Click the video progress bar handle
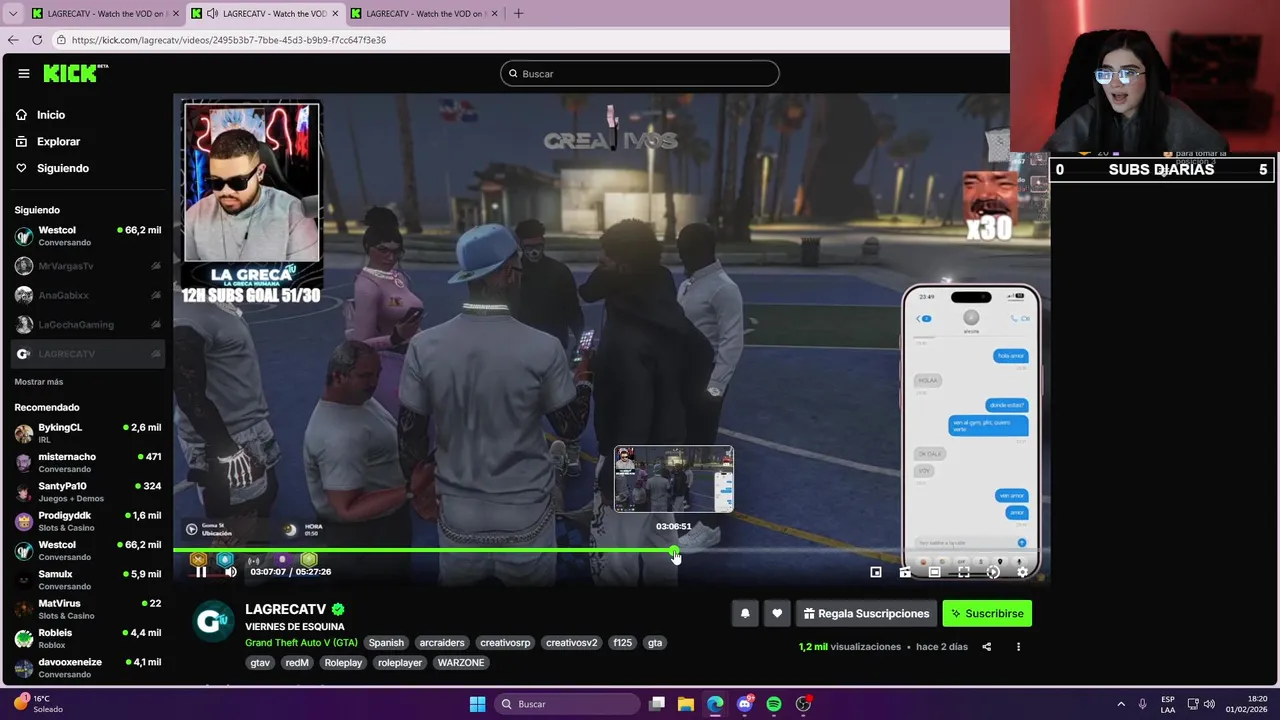 pyautogui.click(x=674, y=550)
